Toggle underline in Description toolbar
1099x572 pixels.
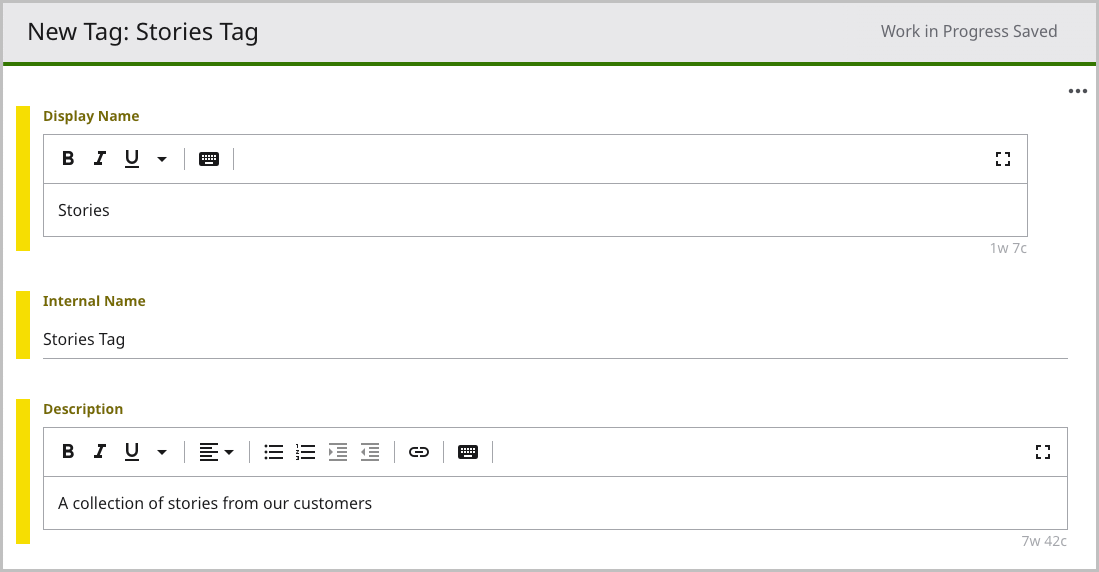pos(131,452)
